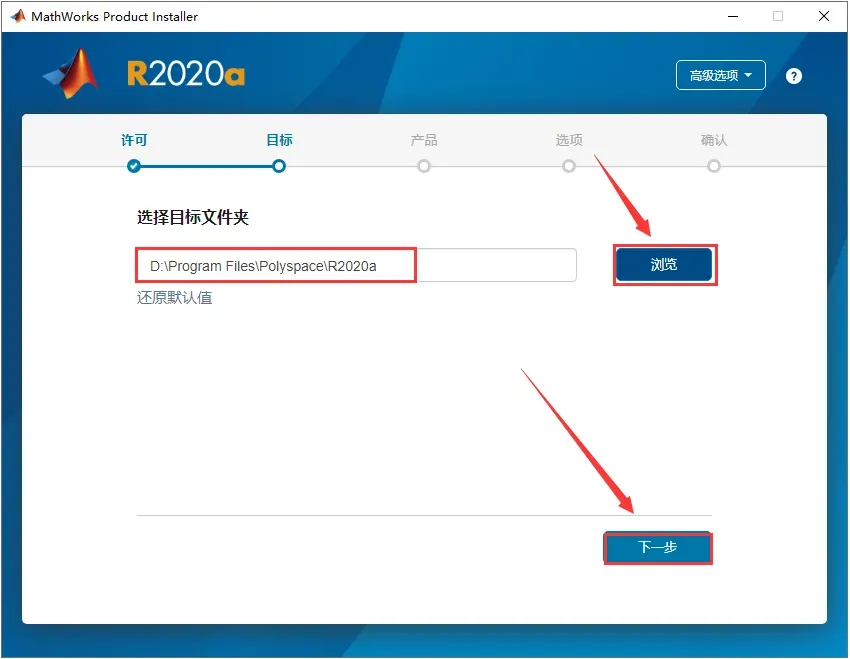Open the help question mark icon
The height and width of the screenshot is (659, 850).
(x=793, y=76)
